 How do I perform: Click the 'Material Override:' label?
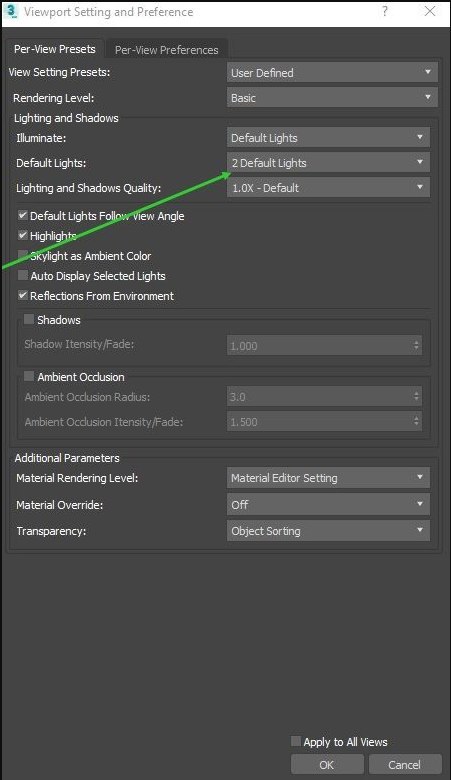(x=60, y=505)
